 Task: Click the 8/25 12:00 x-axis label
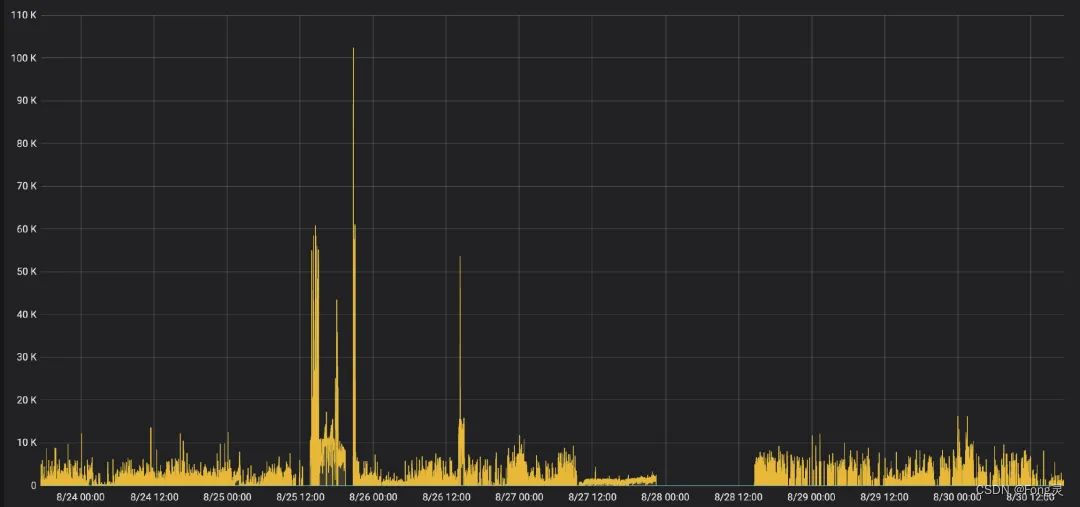coord(300,497)
